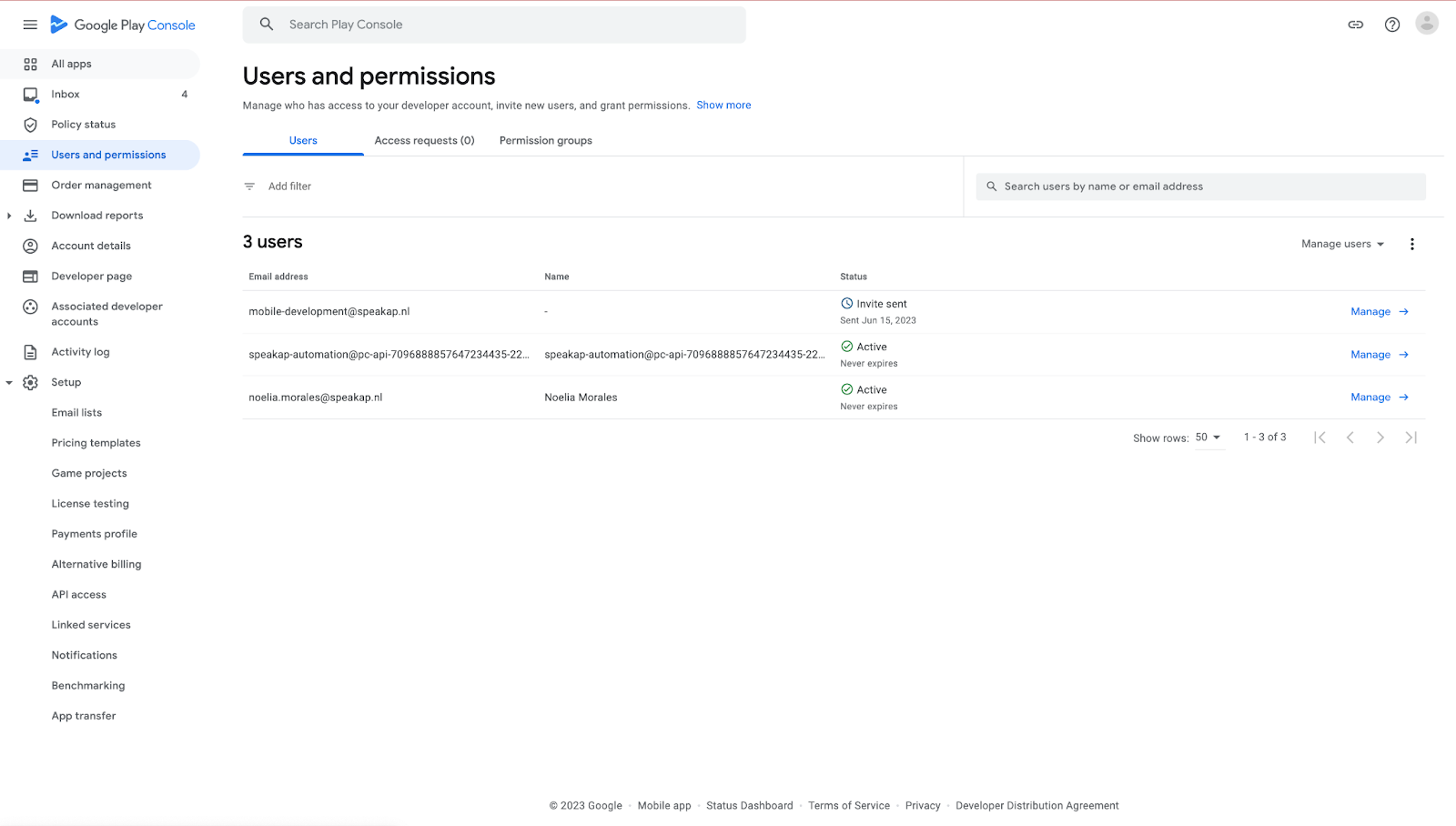
Task: Open the hamburger navigation menu
Action: (x=30, y=25)
